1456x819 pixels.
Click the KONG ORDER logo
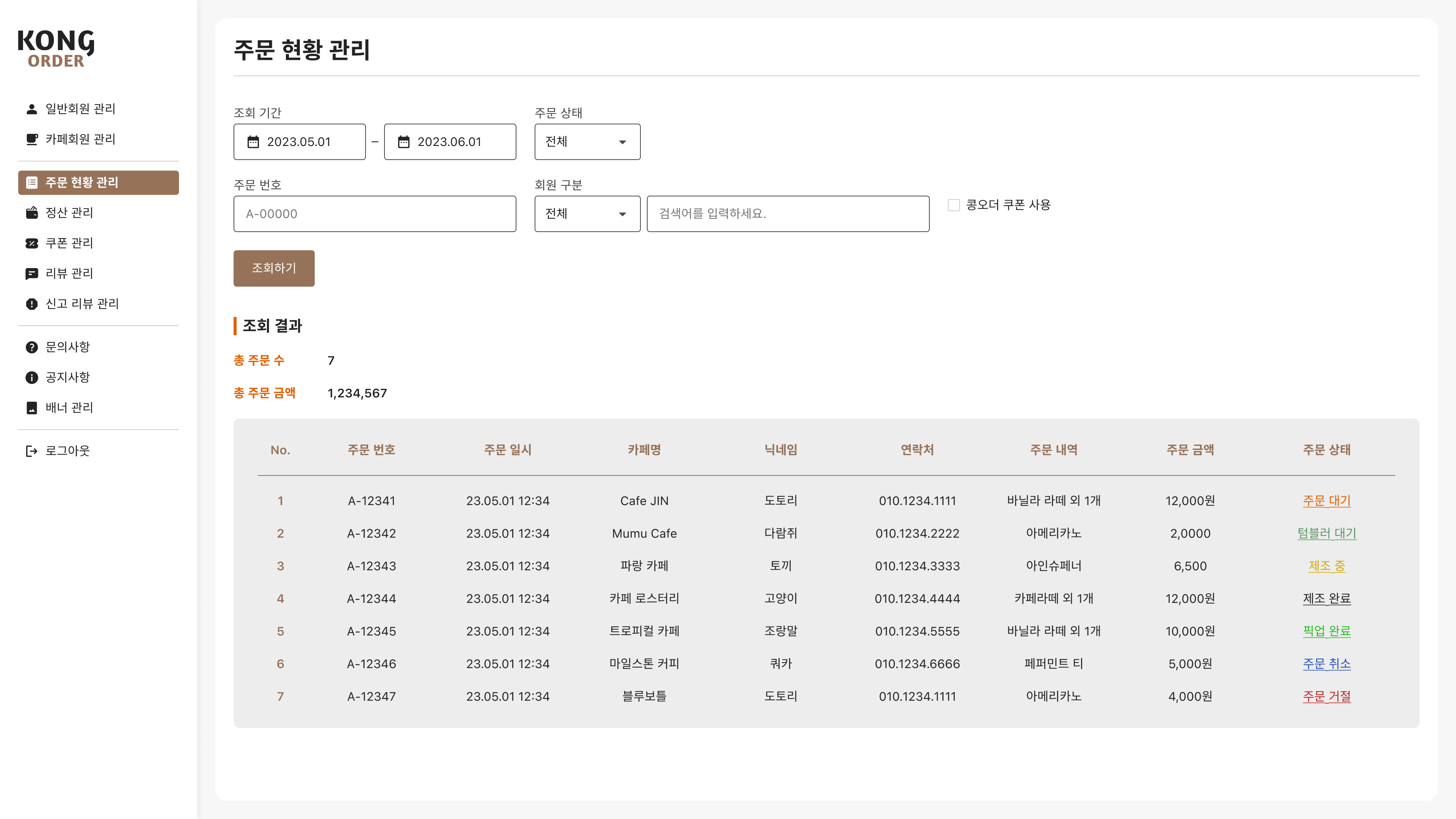coord(56,49)
